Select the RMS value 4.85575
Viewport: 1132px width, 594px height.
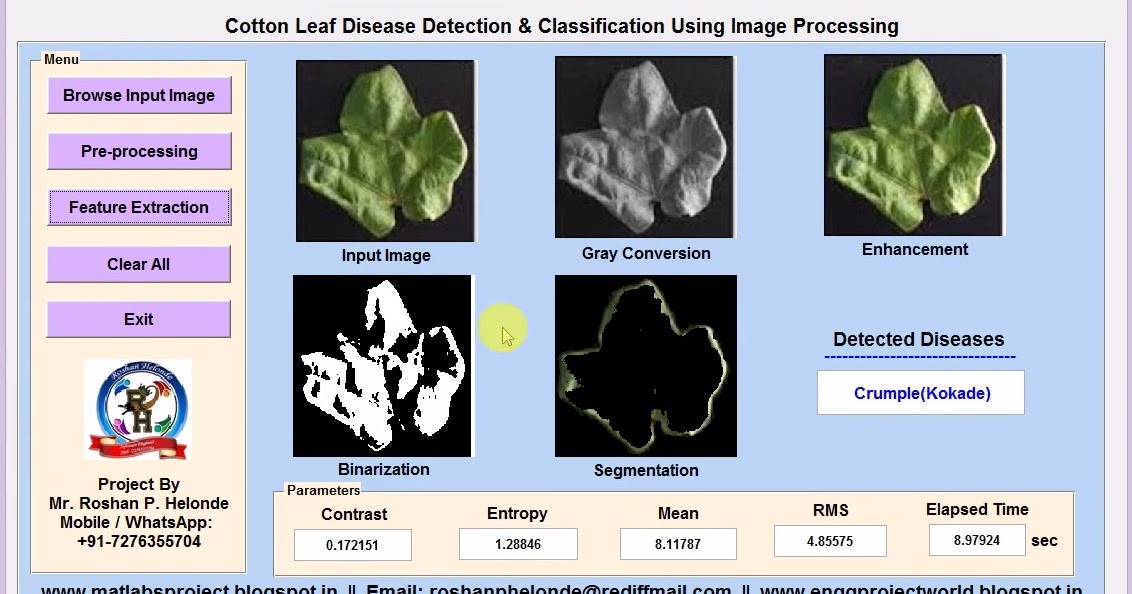[830, 540]
